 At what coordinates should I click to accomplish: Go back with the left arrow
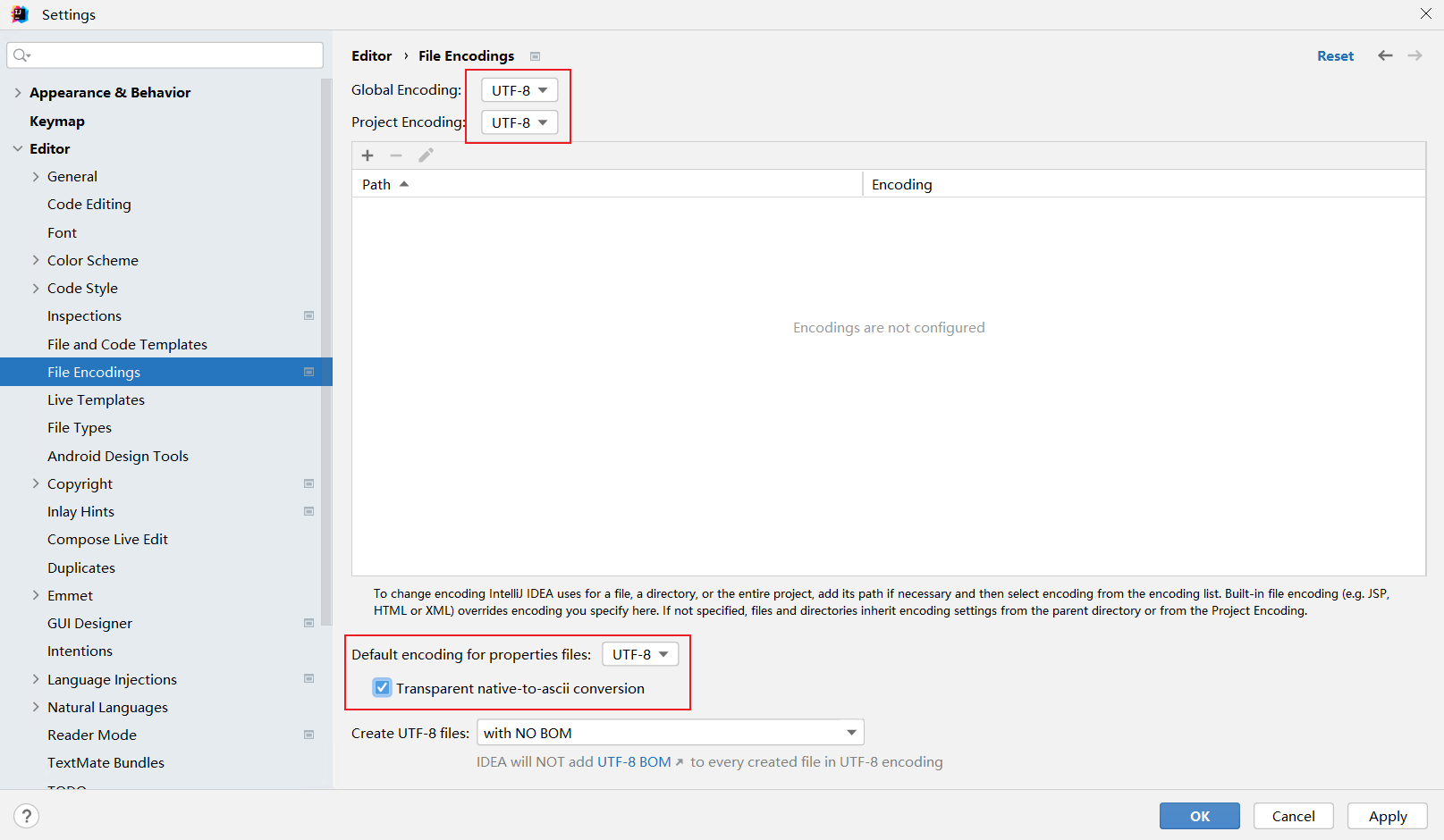[1385, 55]
